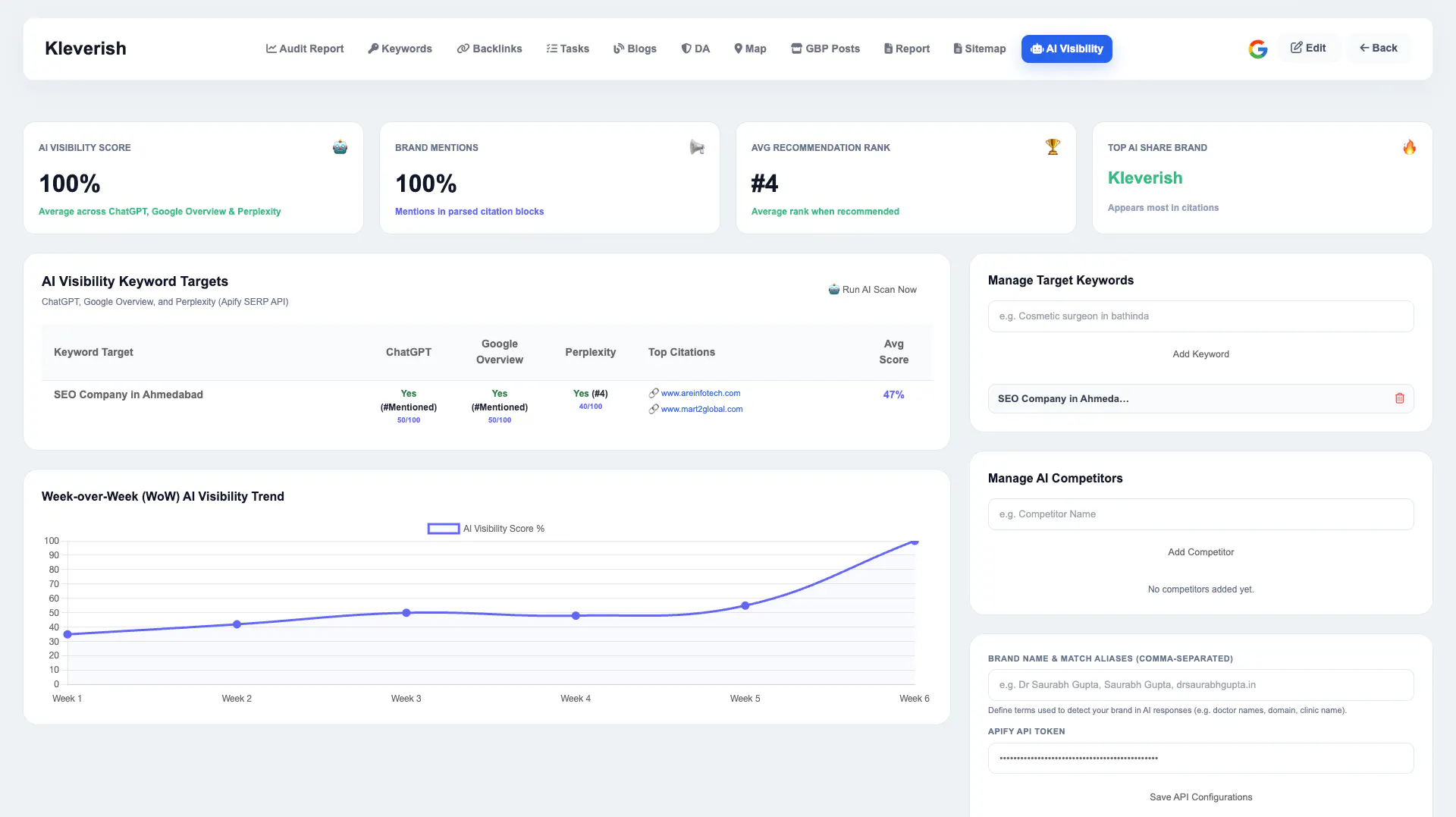This screenshot has width=1456, height=817.
Task: Click the Perplexity column header
Action: tap(591, 352)
